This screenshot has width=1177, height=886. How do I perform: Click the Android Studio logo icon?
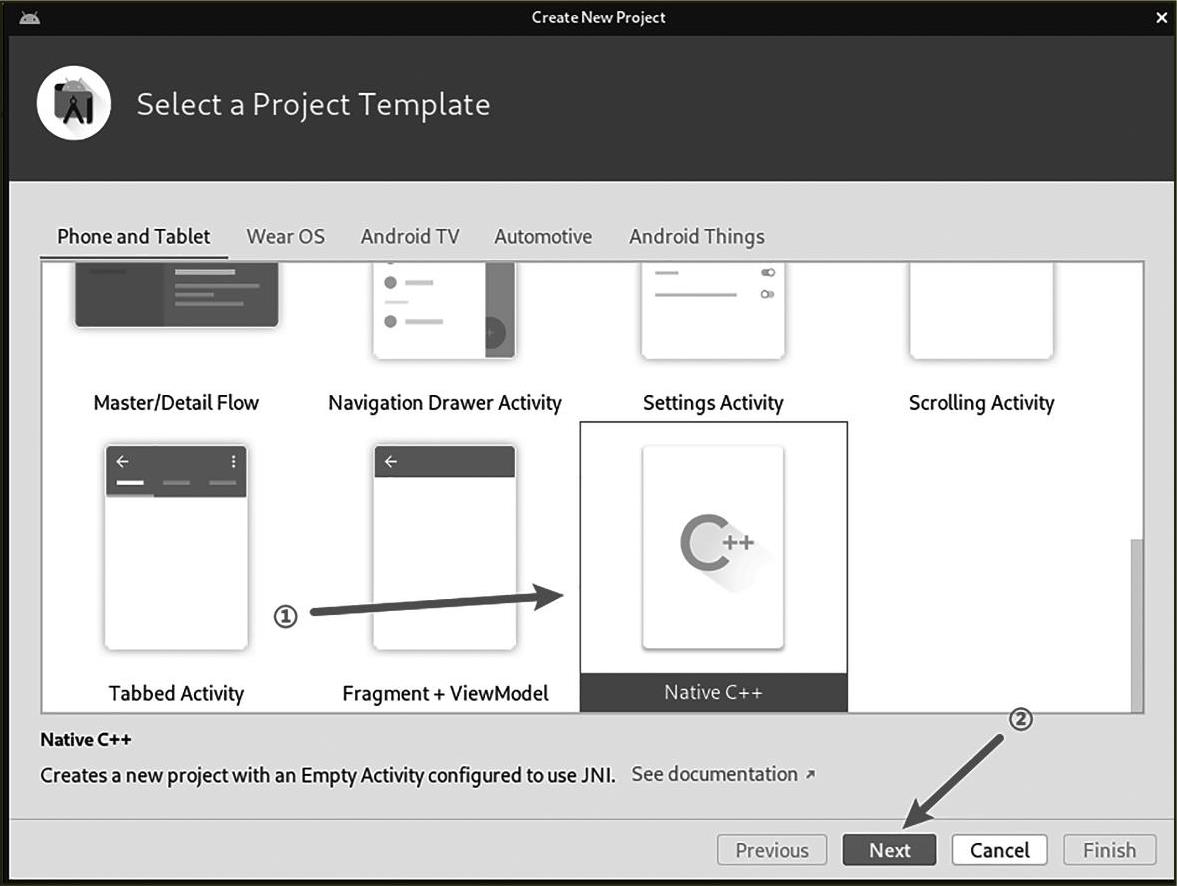coord(74,104)
